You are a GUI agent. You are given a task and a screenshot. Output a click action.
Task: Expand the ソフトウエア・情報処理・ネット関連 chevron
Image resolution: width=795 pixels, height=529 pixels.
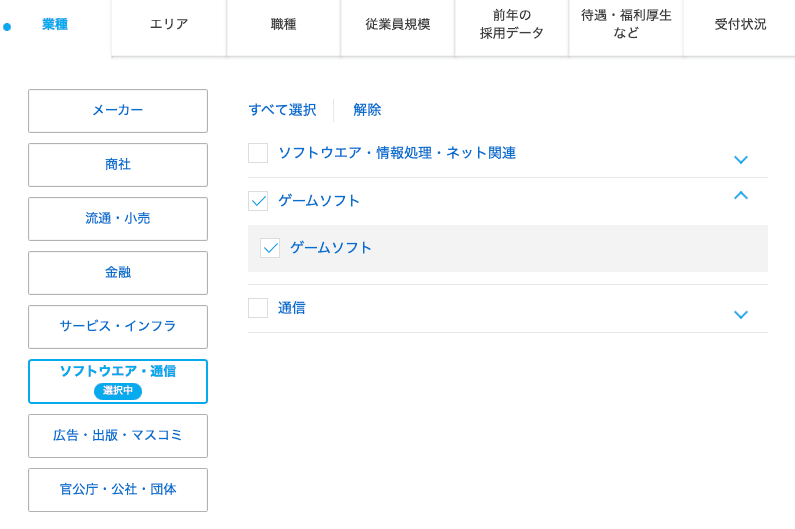click(740, 159)
